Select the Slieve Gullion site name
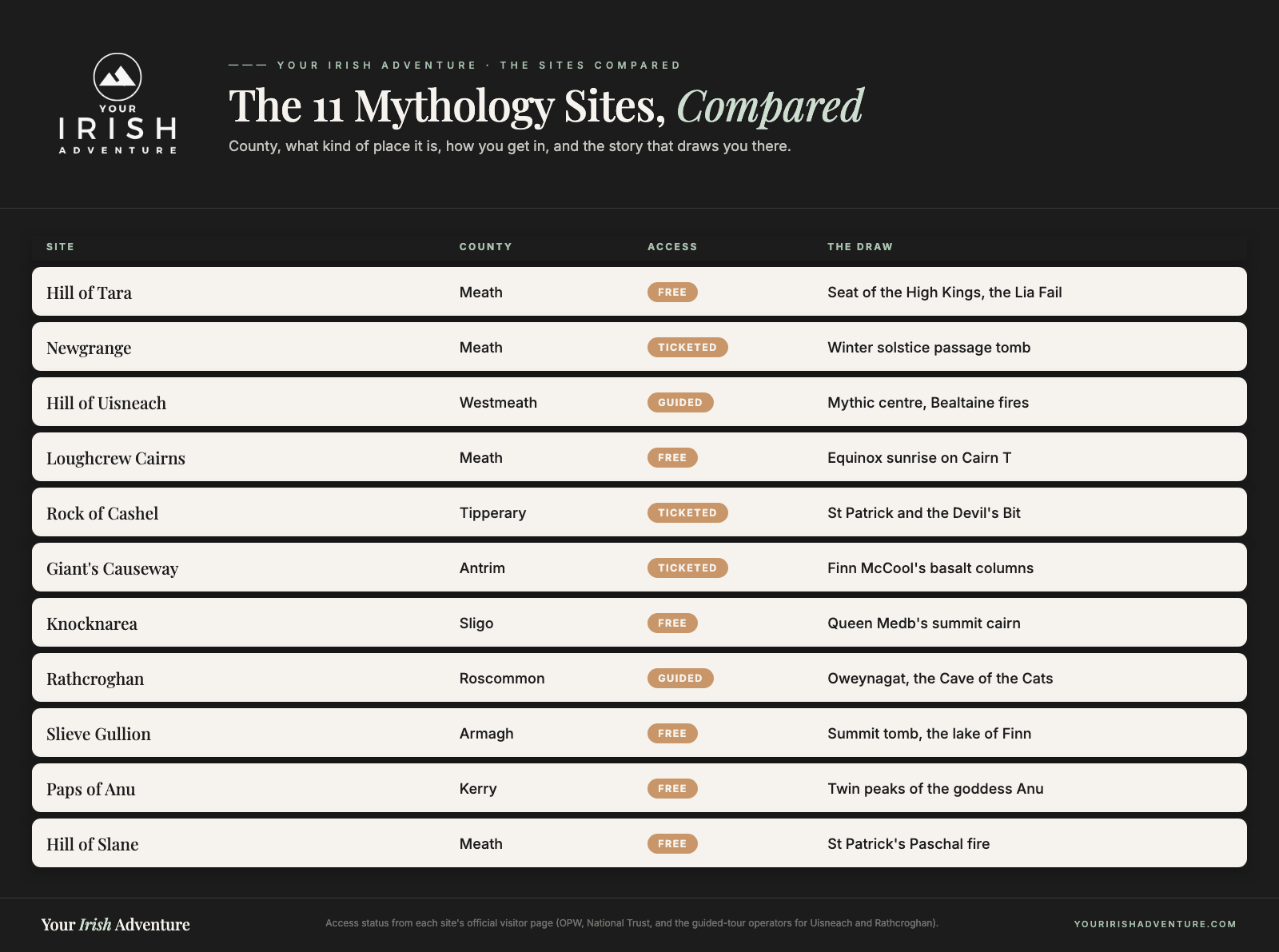The height and width of the screenshot is (952, 1279). [98, 734]
